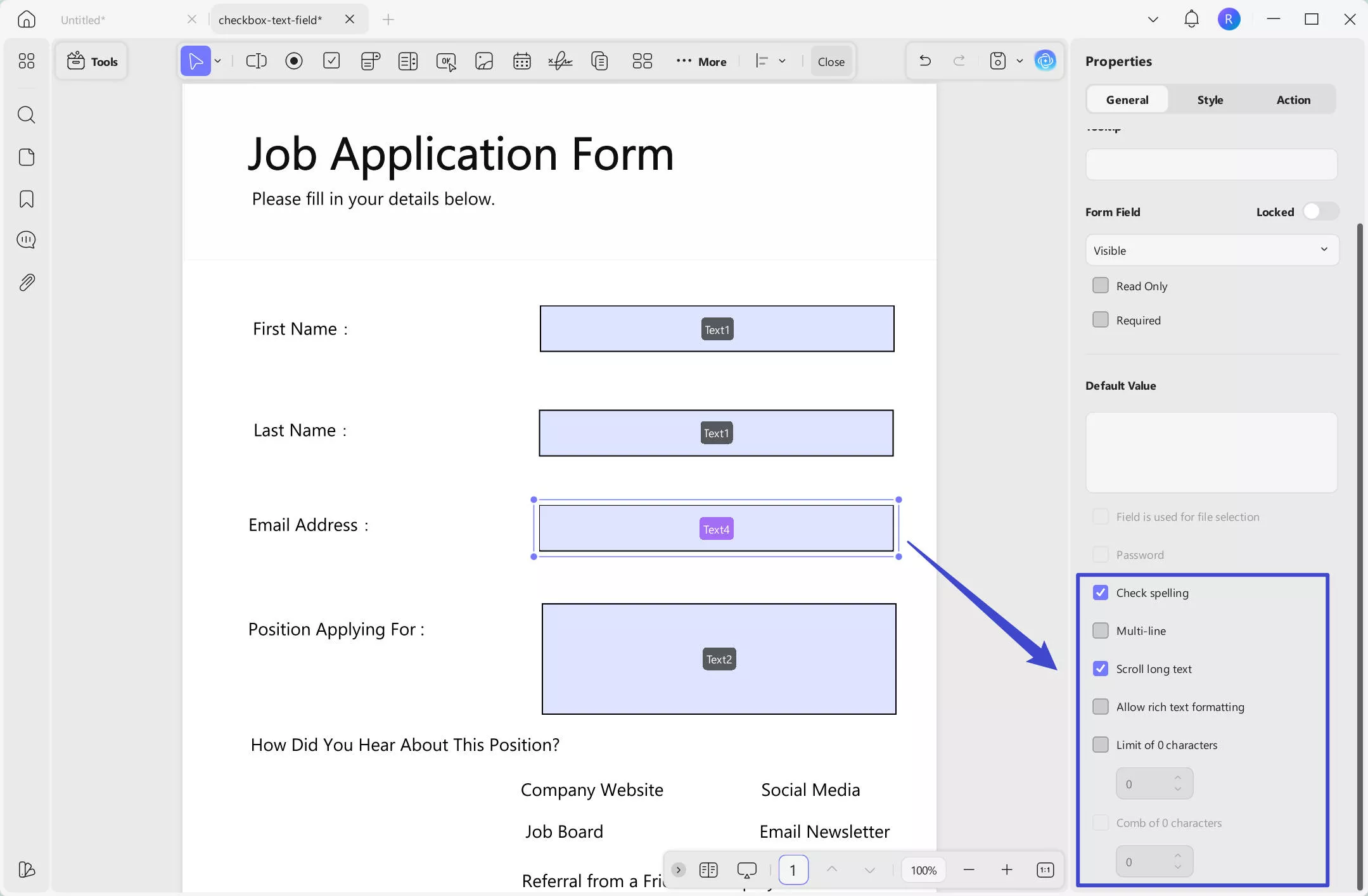Viewport: 1368px width, 896px height.
Task: Click the Default Value text area
Action: [x=1211, y=452]
